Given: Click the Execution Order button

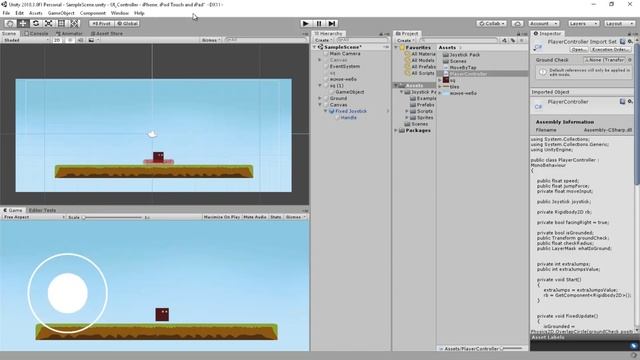Looking at the screenshot, I should pyautogui.click(x=611, y=49).
